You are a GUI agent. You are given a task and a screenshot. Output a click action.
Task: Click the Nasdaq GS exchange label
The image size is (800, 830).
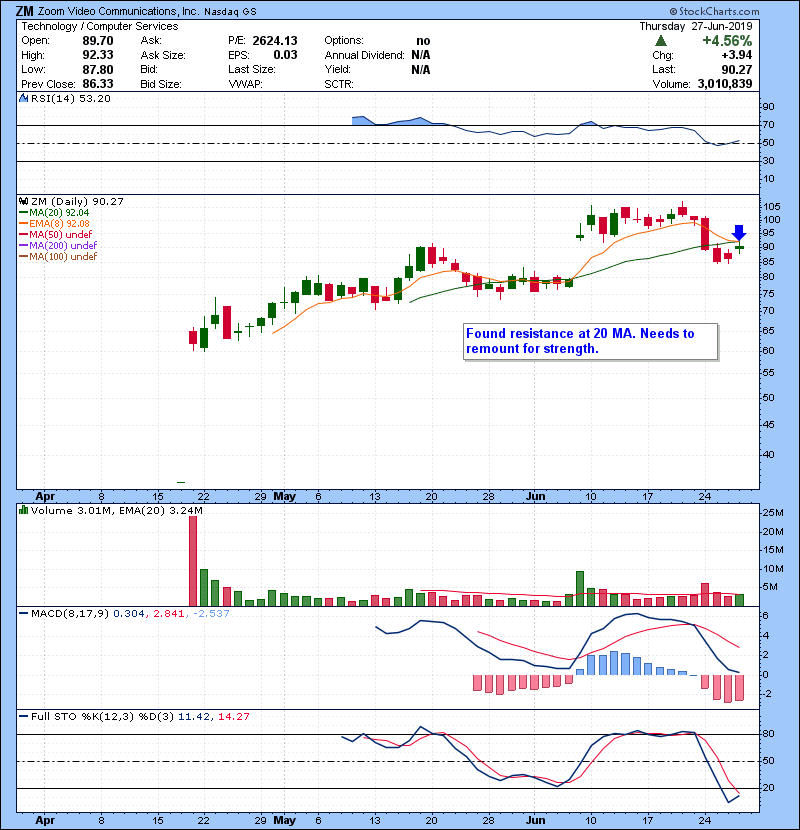coord(230,12)
